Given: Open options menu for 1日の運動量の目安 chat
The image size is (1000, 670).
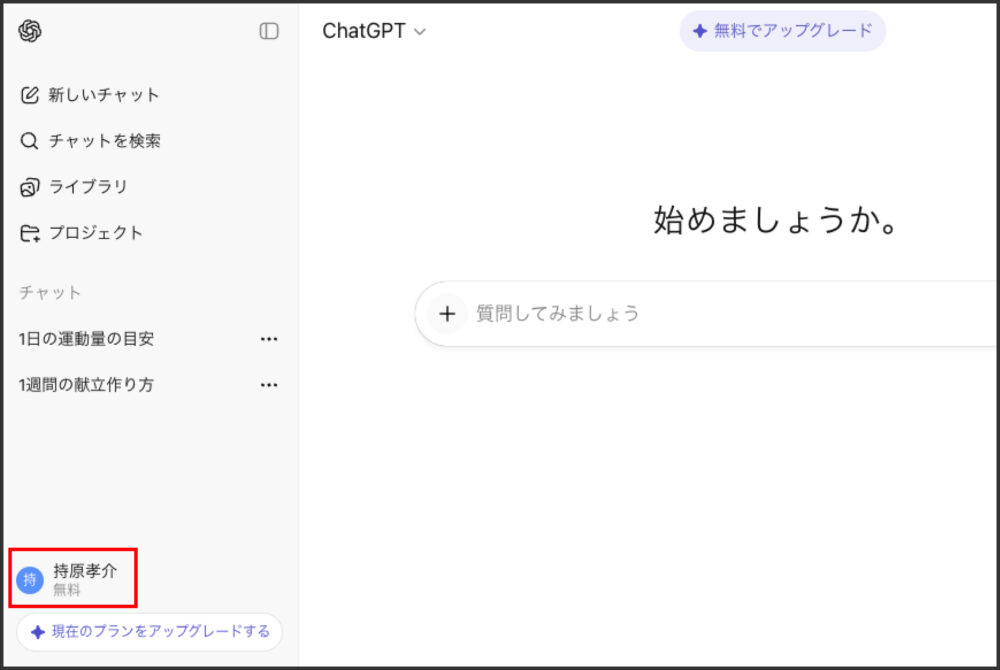Looking at the screenshot, I should pos(268,338).
